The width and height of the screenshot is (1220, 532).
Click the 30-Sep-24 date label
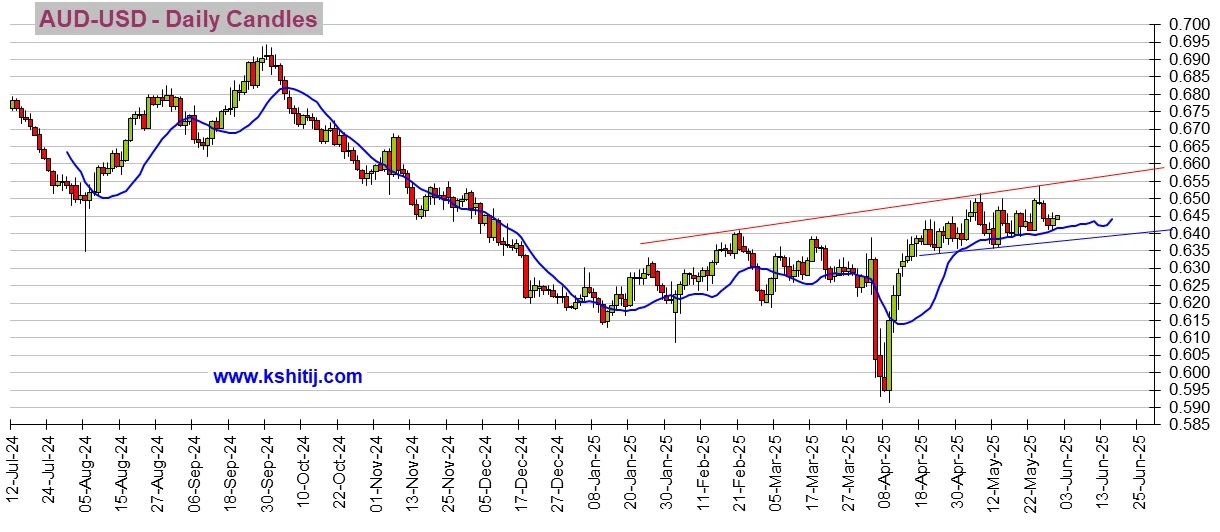[266, 469]
